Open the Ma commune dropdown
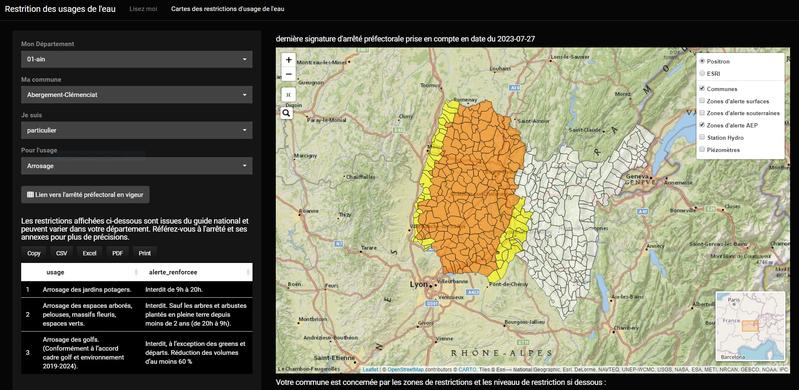The height and width of the screenshot is (390, 799). pyautogui.click(x=137, y=95)
